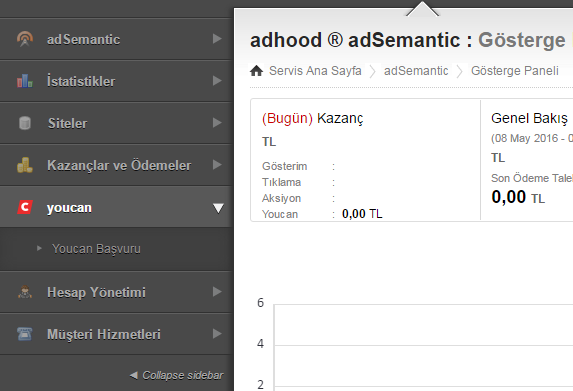
Task: Click the Siteler database cylinder icon
Action: tap(25, 123)
